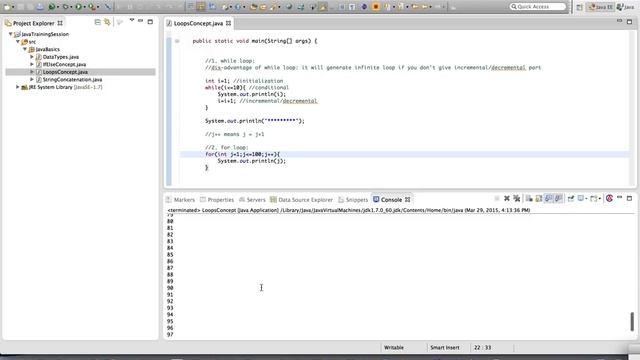Click Remove Launch in Console toolbar

click(507, 198)
